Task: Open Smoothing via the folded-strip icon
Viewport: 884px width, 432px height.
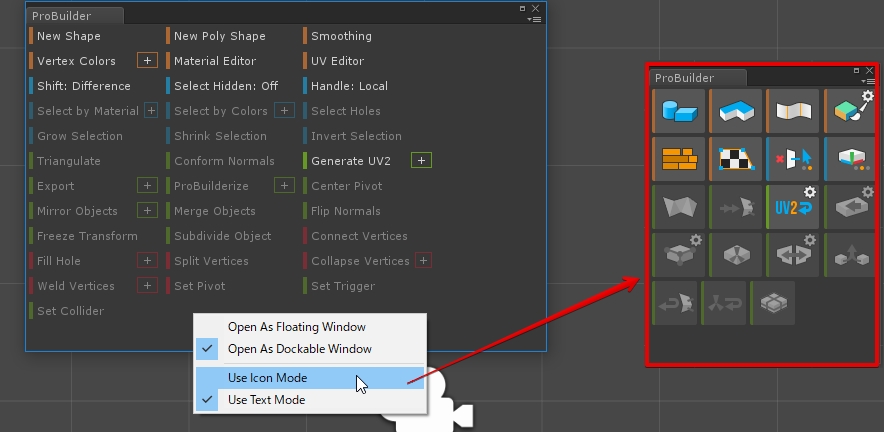Action: point(793,111)
